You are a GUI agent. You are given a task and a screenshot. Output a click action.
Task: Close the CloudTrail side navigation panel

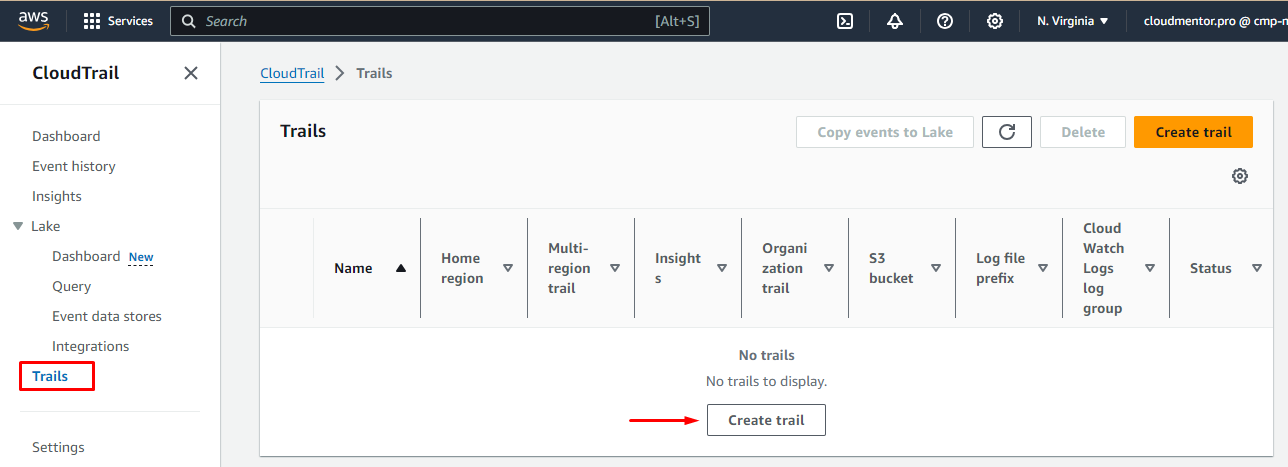[191, 73]
